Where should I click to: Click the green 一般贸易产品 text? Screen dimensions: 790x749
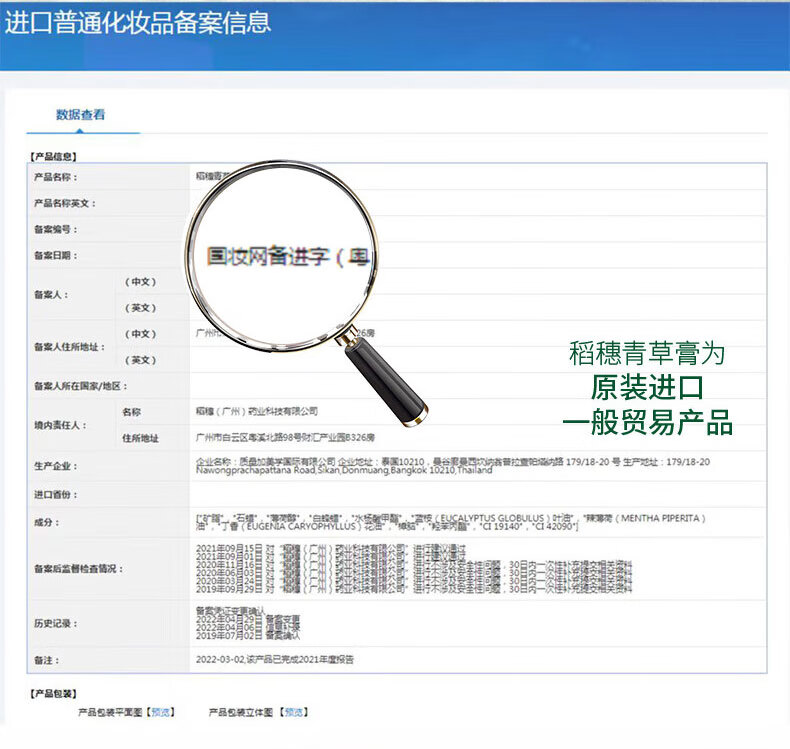point(647,422)
